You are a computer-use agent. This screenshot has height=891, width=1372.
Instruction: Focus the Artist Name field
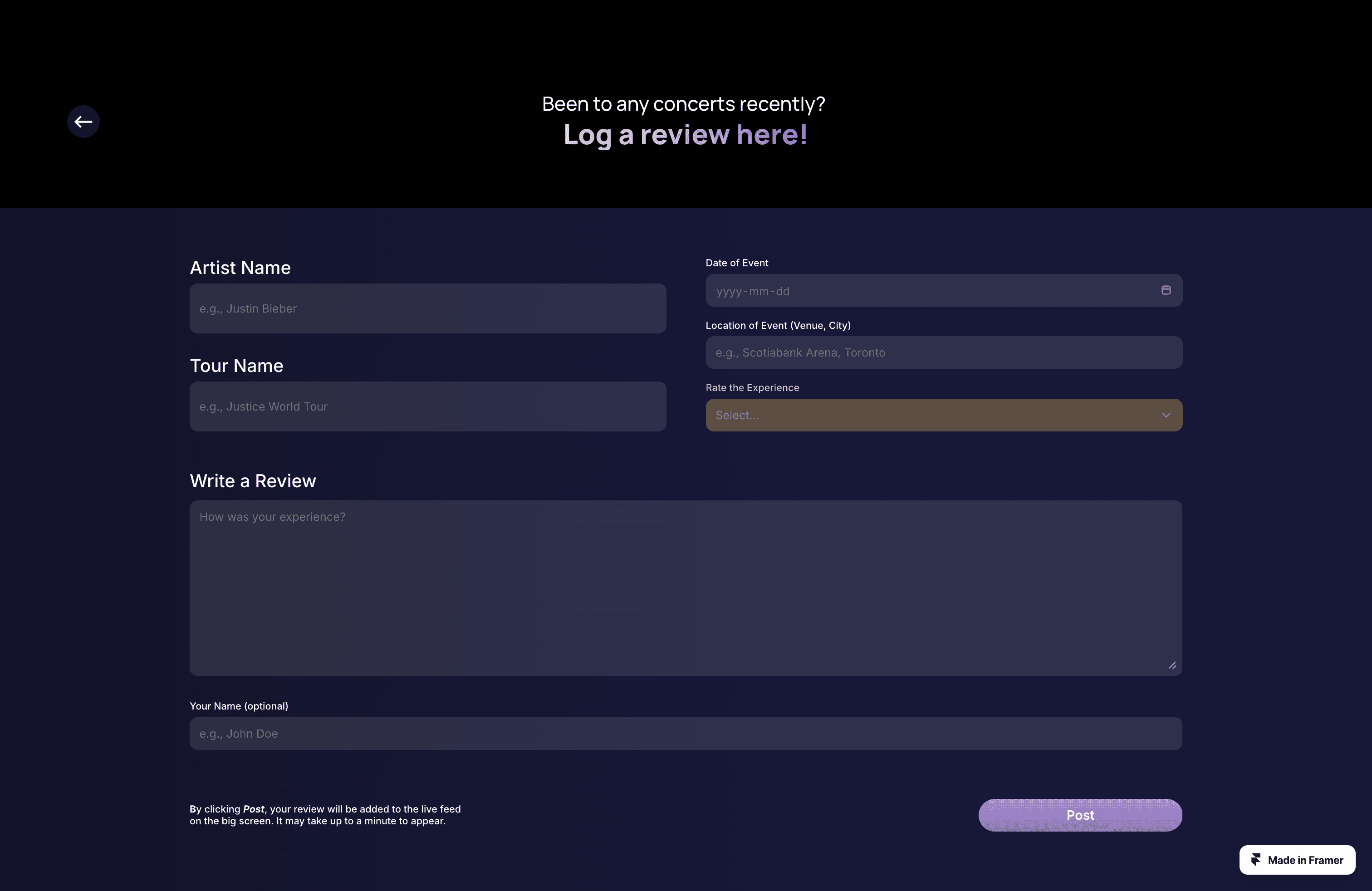(428, 308)
